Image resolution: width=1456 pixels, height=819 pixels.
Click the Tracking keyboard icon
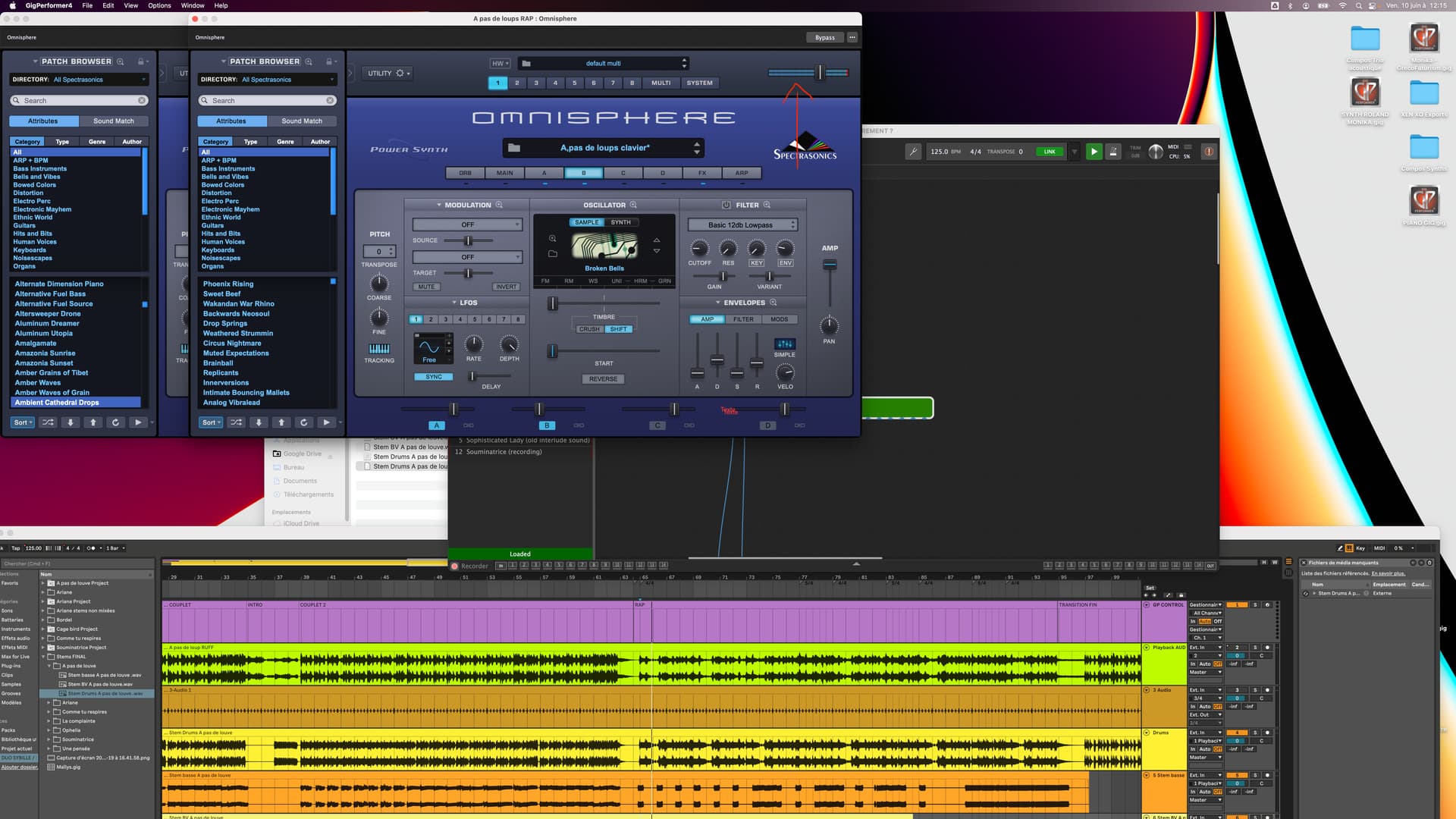[379, 348]
